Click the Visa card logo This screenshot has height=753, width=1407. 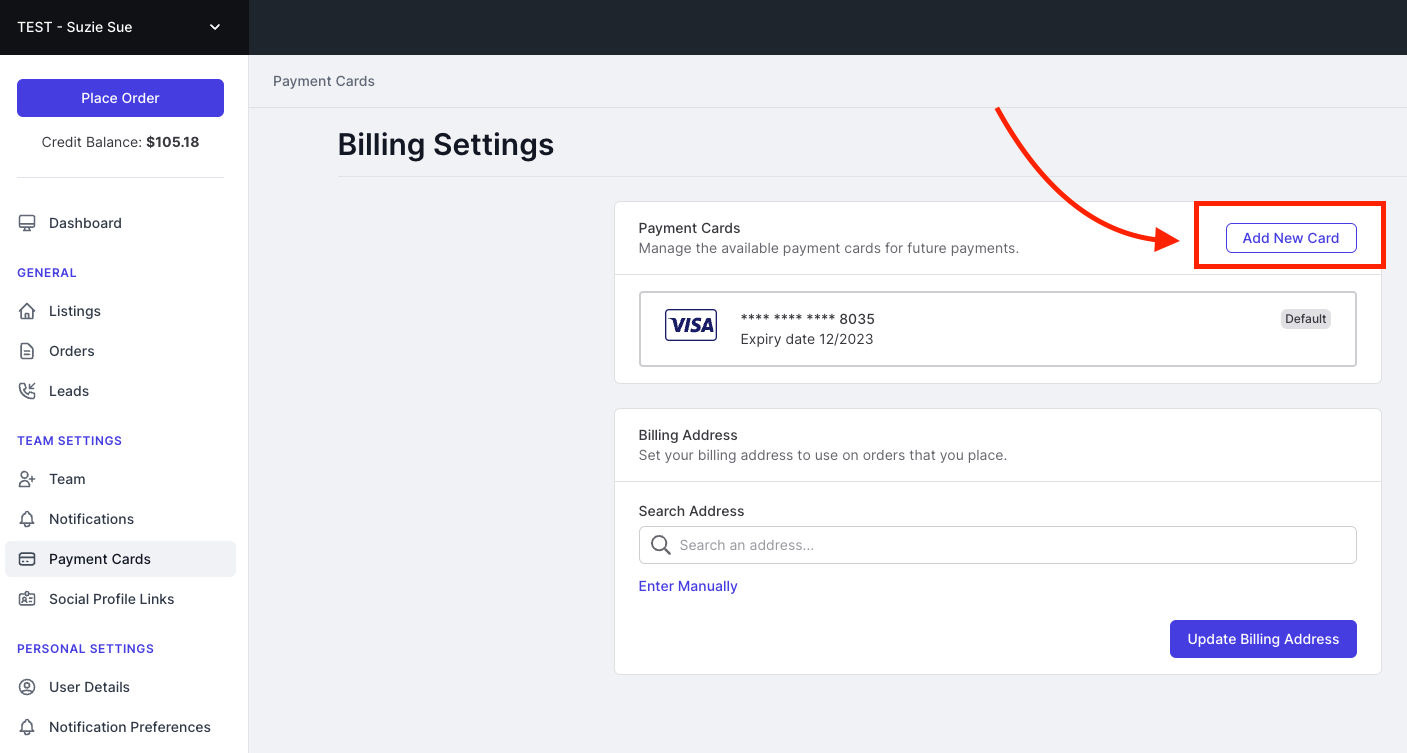[x=691, y=325]
